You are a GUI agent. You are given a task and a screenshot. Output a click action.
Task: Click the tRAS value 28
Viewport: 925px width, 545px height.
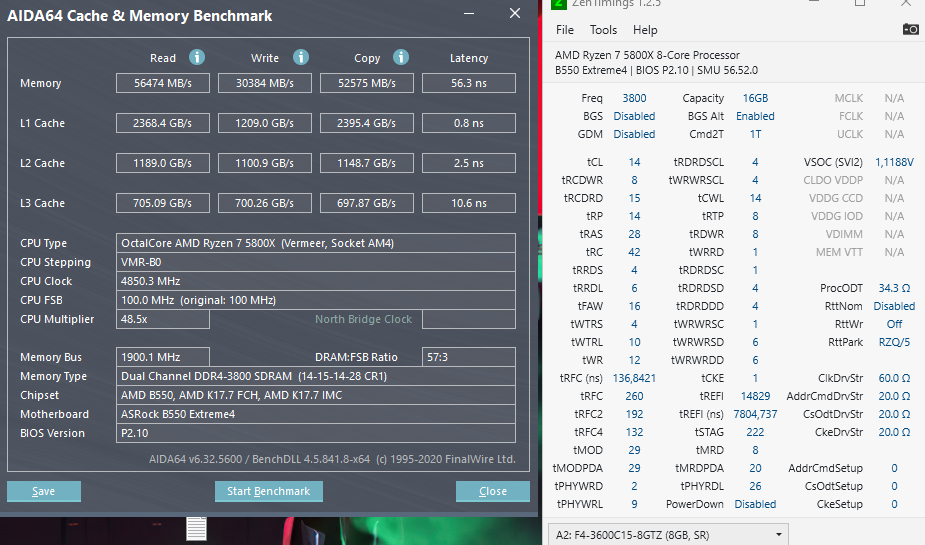tap(634, 234)
